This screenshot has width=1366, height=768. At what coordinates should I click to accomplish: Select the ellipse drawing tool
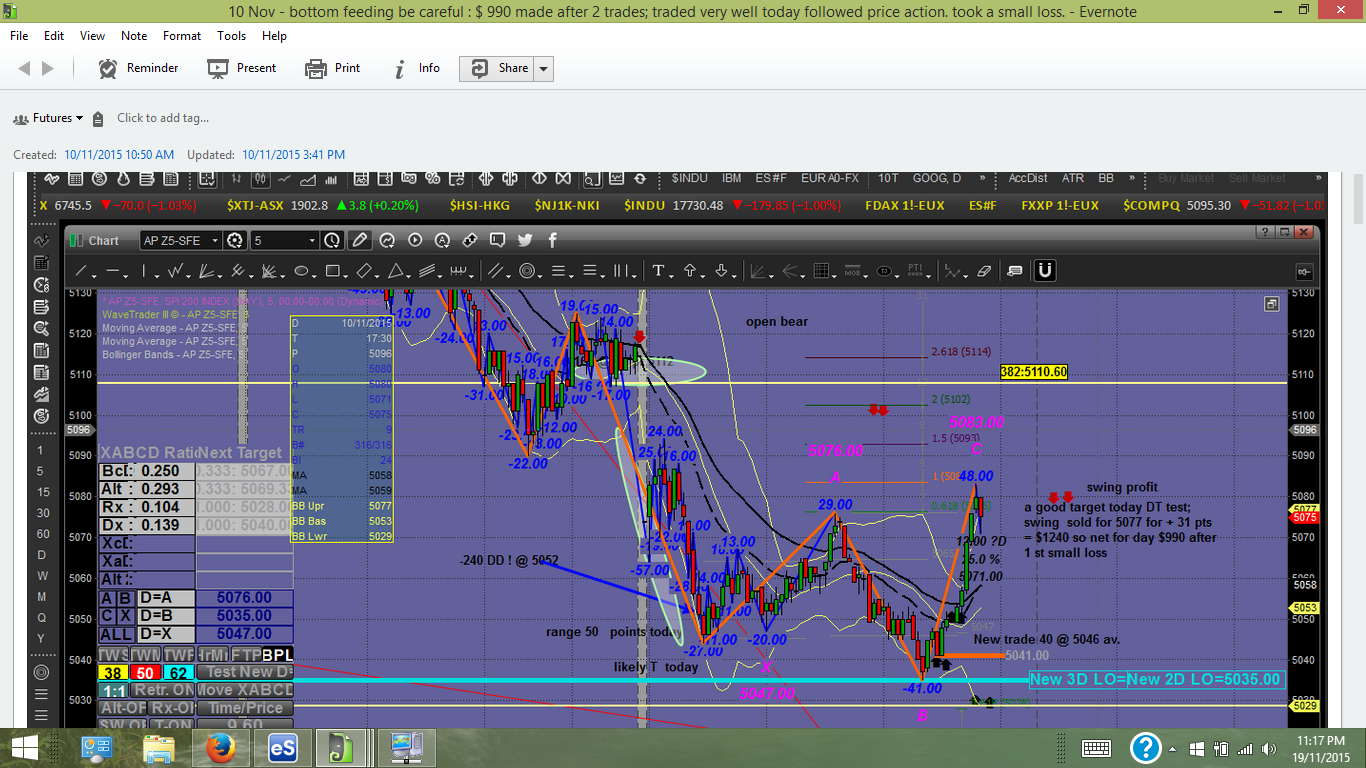(x=301, y=271)
